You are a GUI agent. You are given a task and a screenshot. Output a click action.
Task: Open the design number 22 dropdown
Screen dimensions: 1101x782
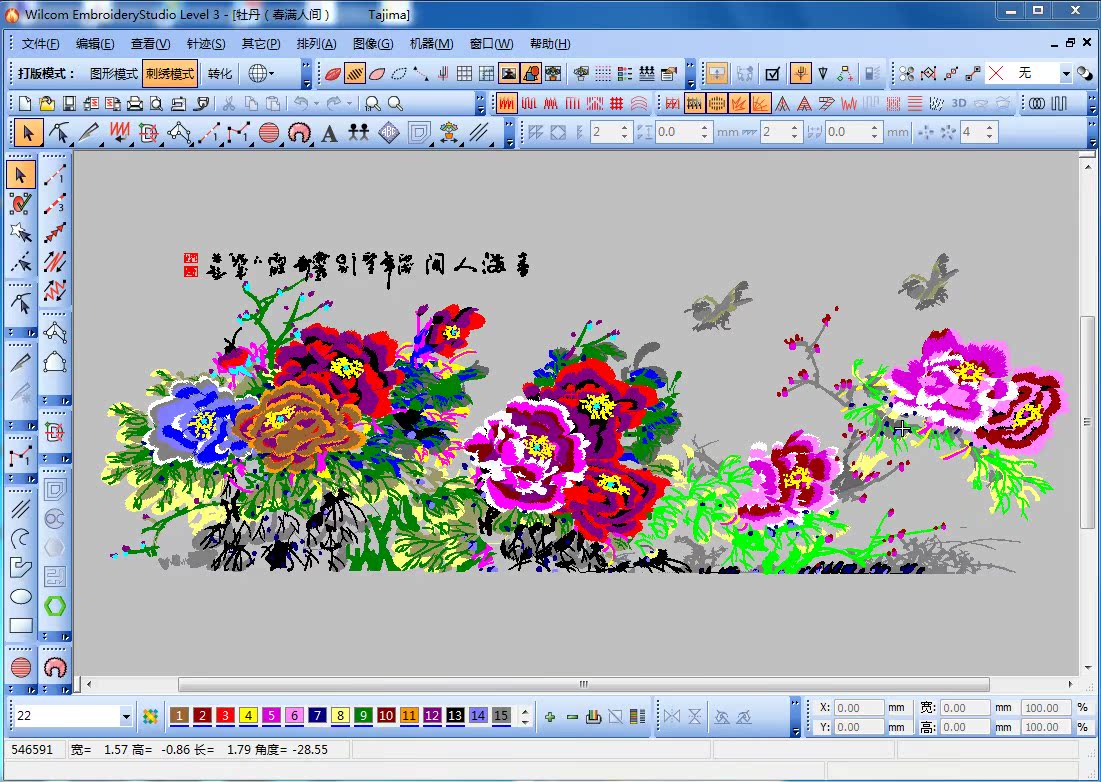pyautogui.click(x=126, y=717)
